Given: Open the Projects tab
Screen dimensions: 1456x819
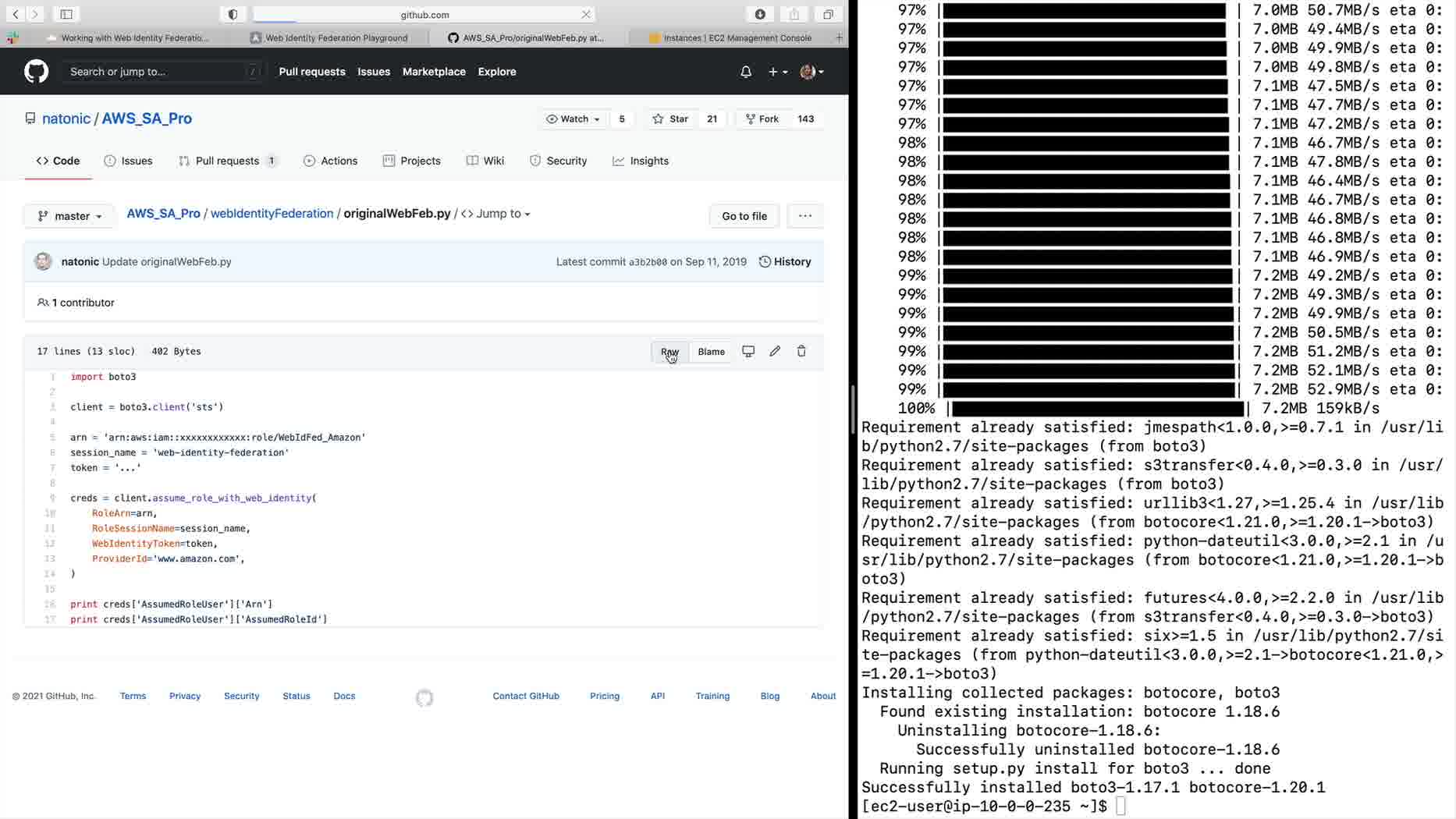Looking at the screenshot, I should pyautogui.click(x=412, y=161).
